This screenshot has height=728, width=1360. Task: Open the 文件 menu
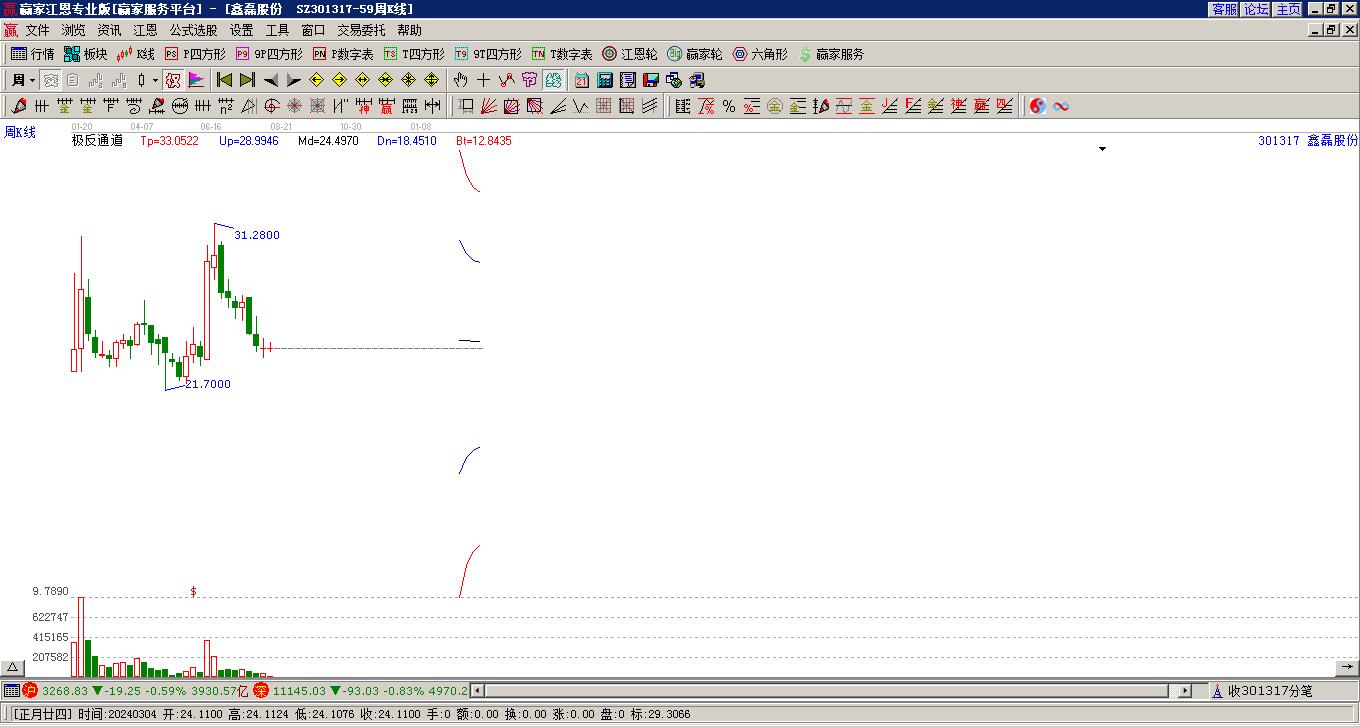point(37,30)
